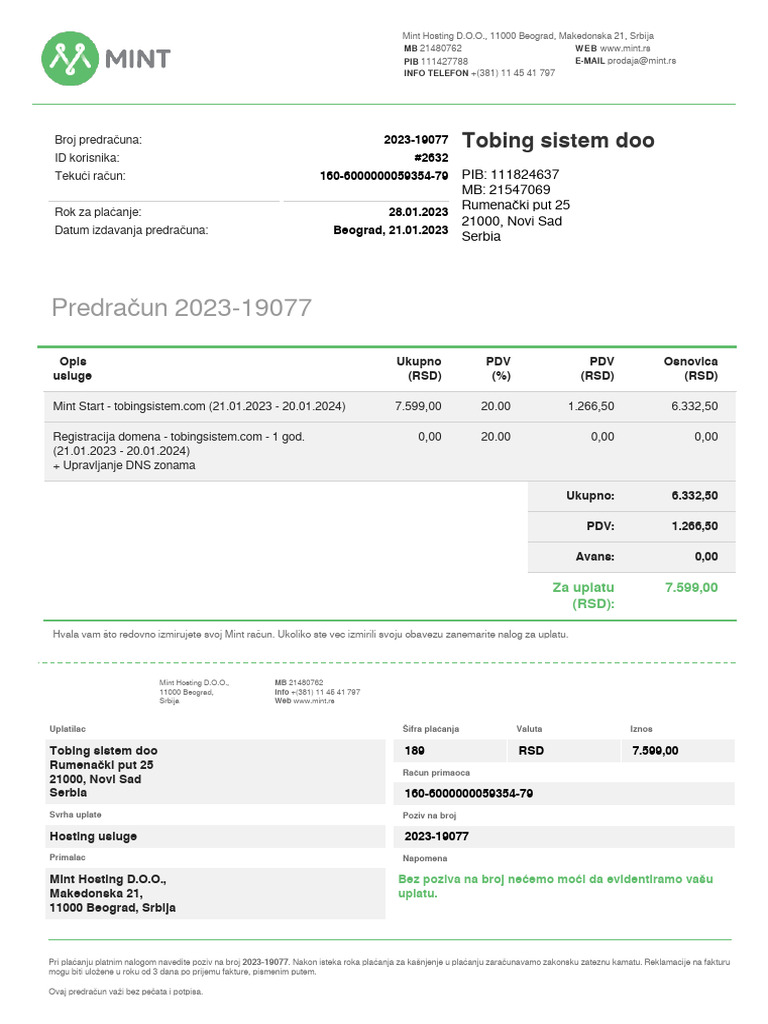
Task: Open the www.mint.rs web address
Action: (625, 48)
